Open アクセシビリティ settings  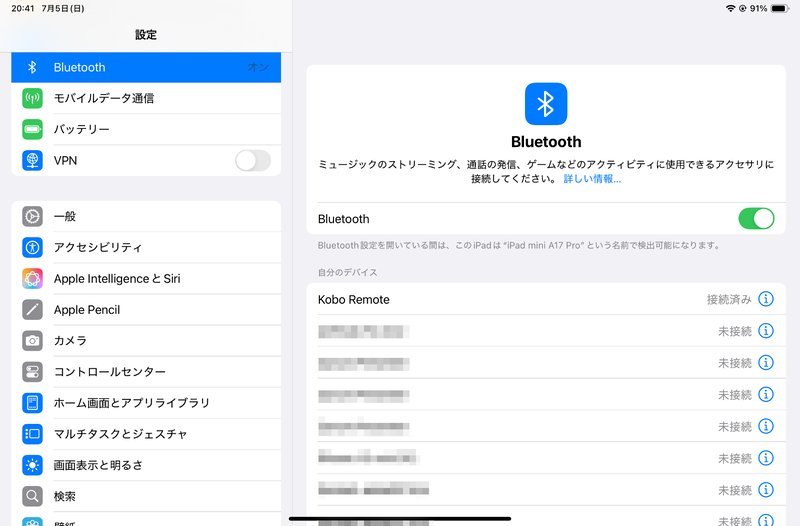pos(146,247)
